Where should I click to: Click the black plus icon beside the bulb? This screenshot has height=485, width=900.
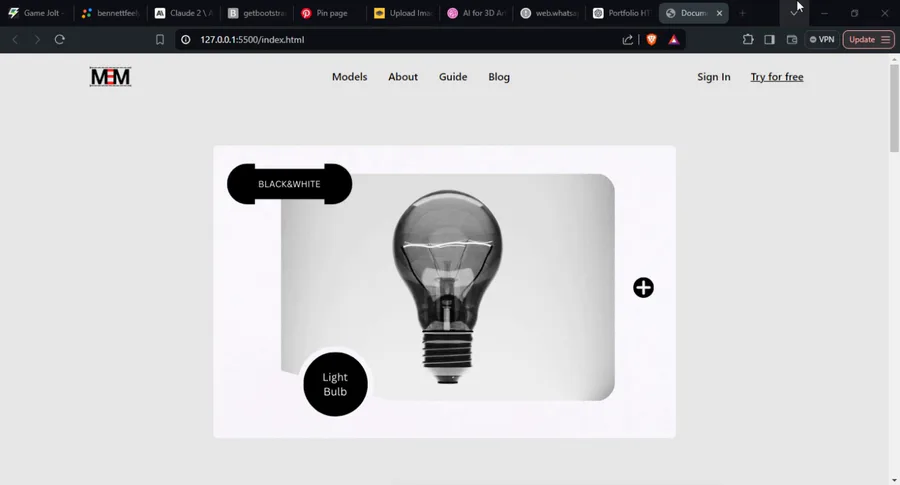pos(643,288)
